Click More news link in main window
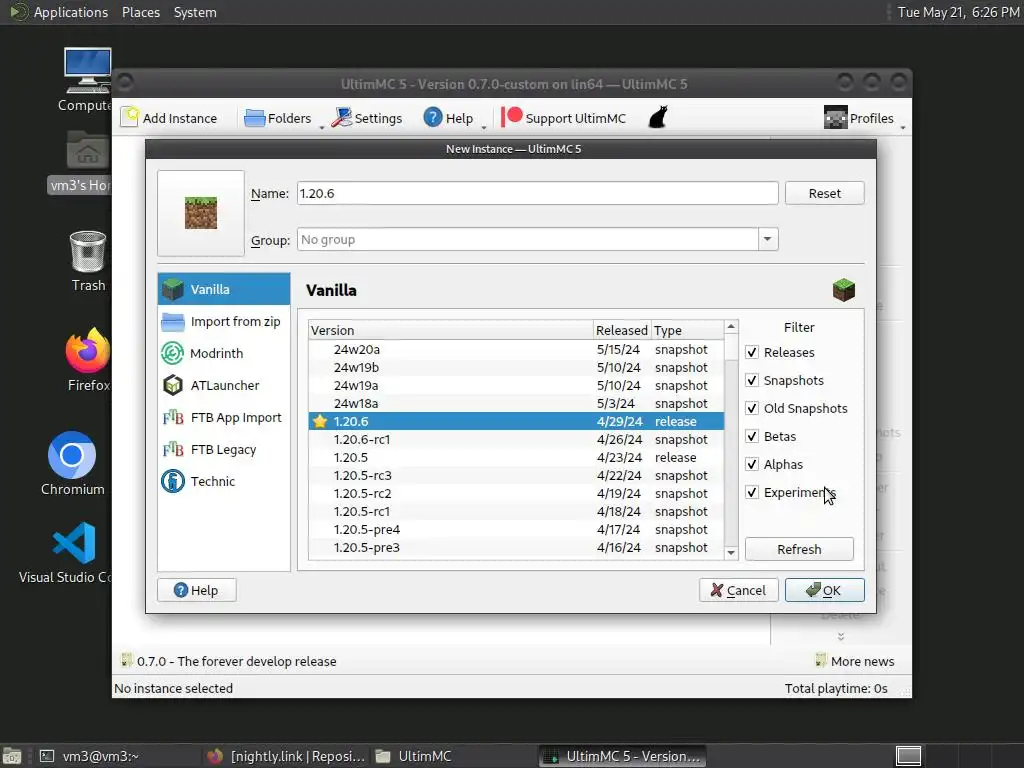The height and width of the screenshot is (768, 1024). point(855,661)
